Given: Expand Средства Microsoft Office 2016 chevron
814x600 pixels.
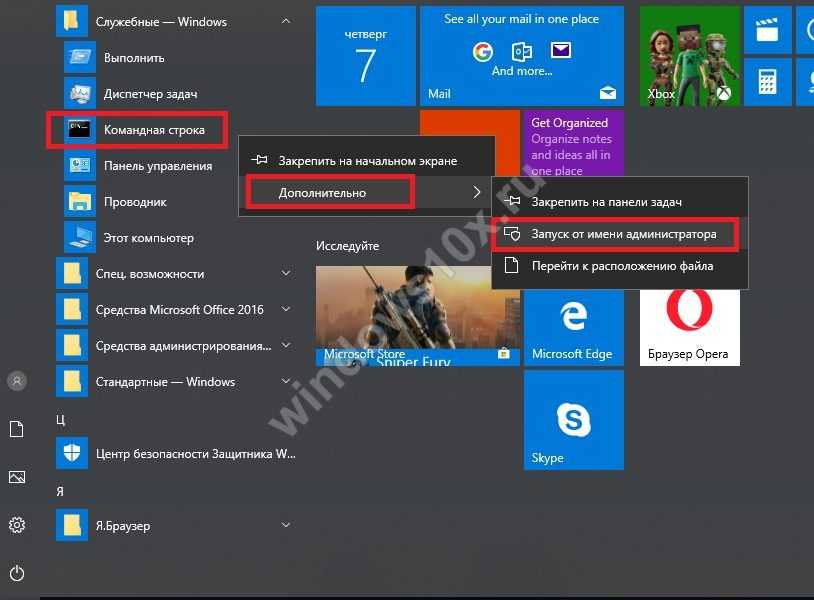Looking at the screenshot, I should tap(286, 309).
